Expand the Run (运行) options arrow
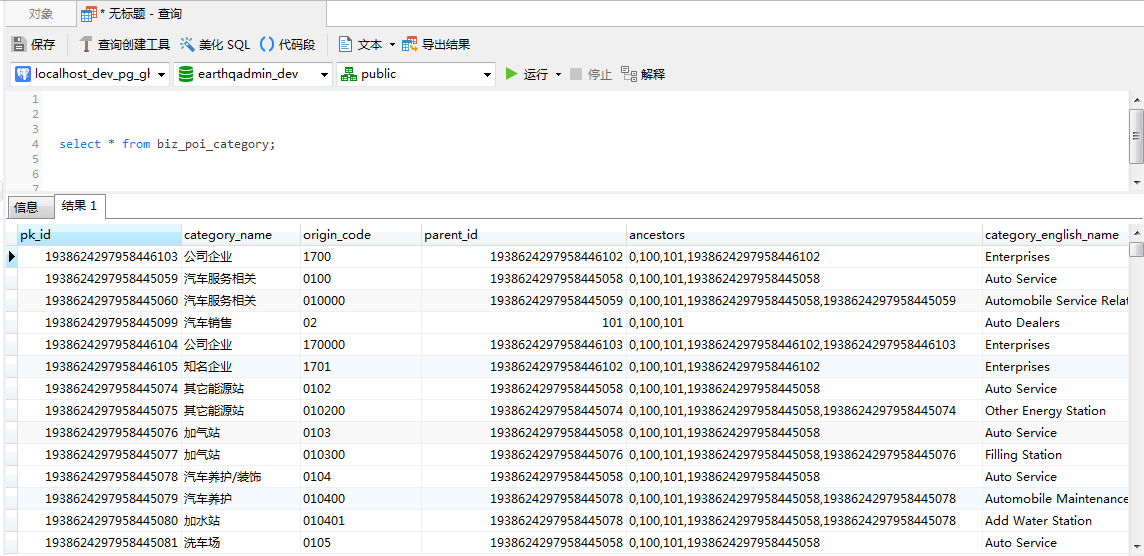The width and height of the screenshot is (1144, 556). point(558,75)
